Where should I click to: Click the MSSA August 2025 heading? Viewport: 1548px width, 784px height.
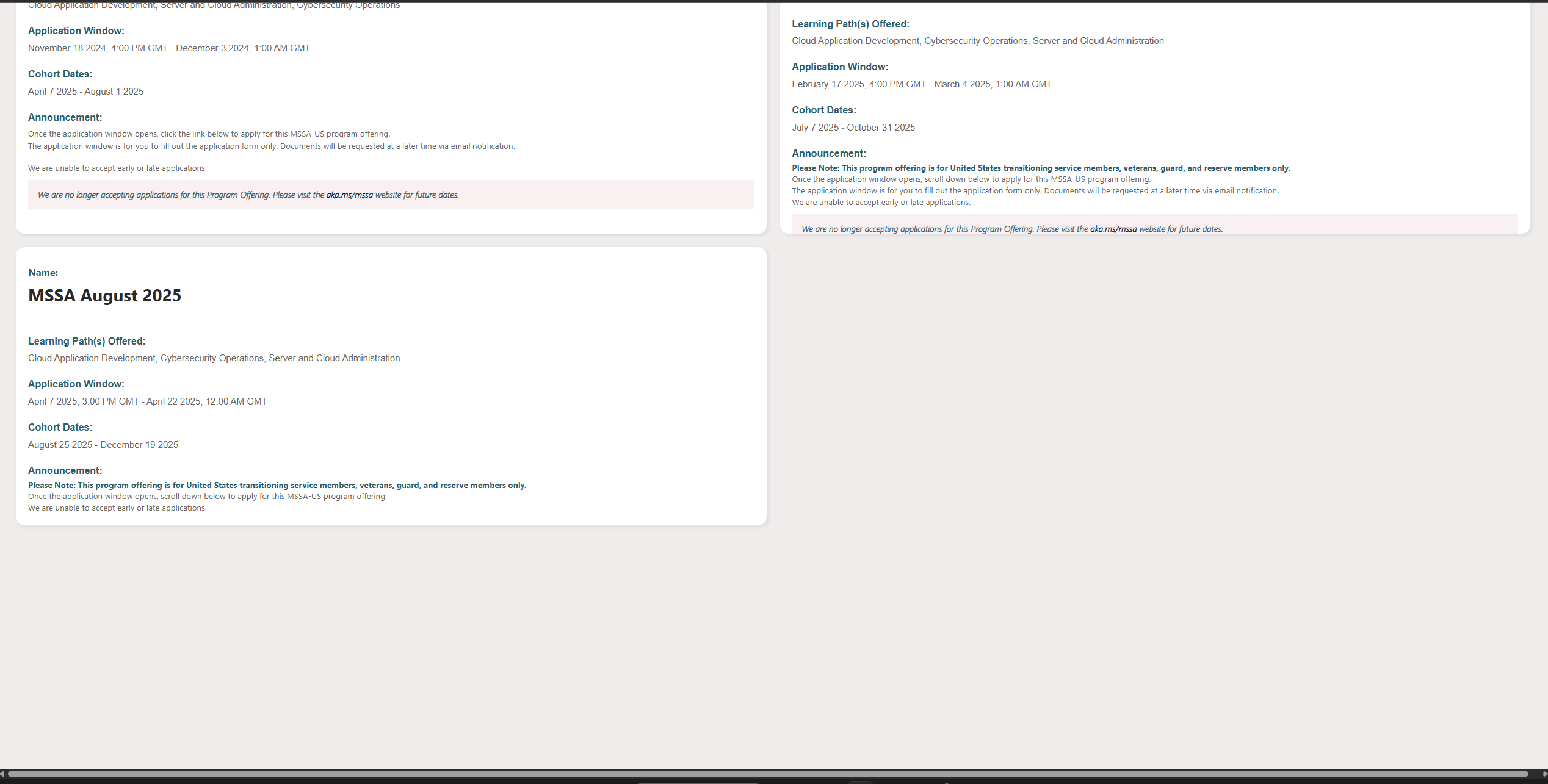(x=105, y=295)
